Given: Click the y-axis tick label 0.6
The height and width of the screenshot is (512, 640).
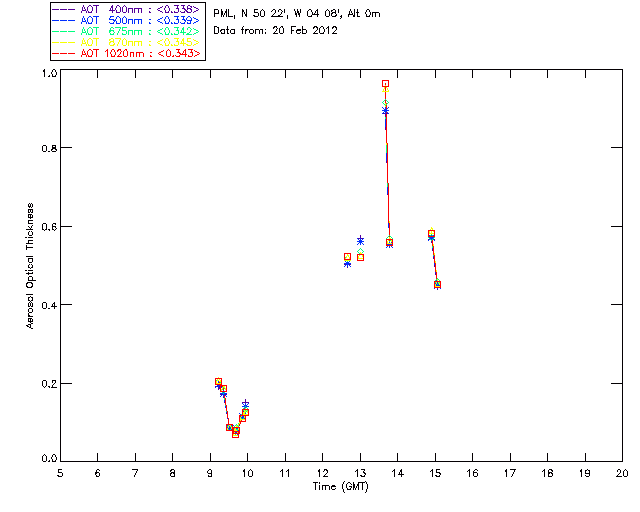Looking at the screenshot, I should (x=49, y=226).
